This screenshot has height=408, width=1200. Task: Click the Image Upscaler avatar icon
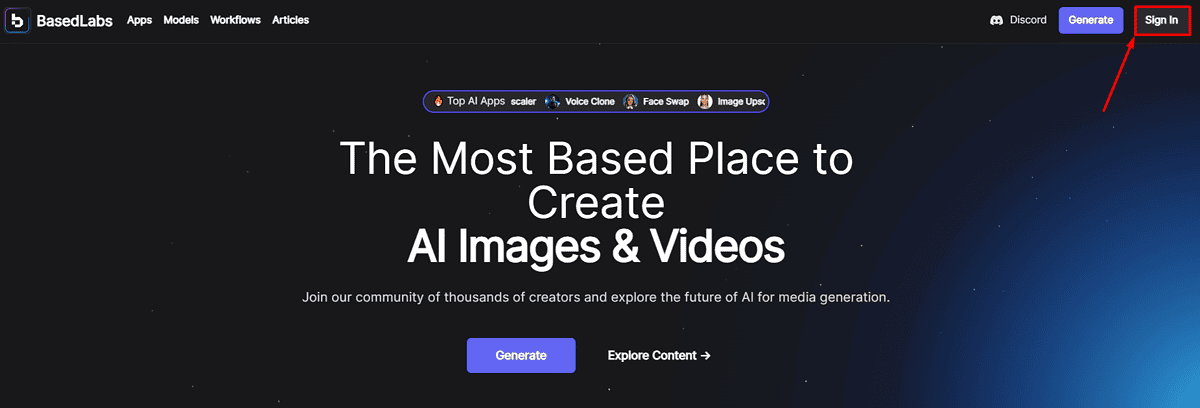[x=705, y=101]
